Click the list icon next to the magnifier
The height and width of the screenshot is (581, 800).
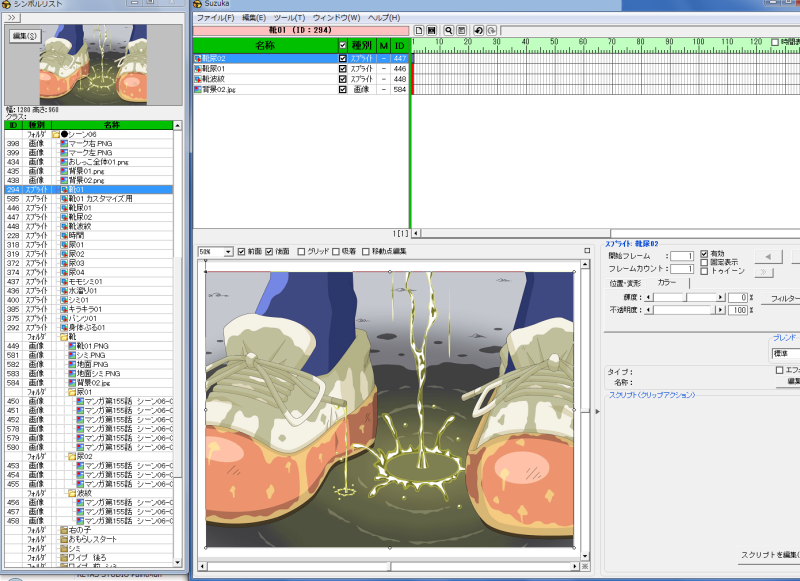pos(462,31)
